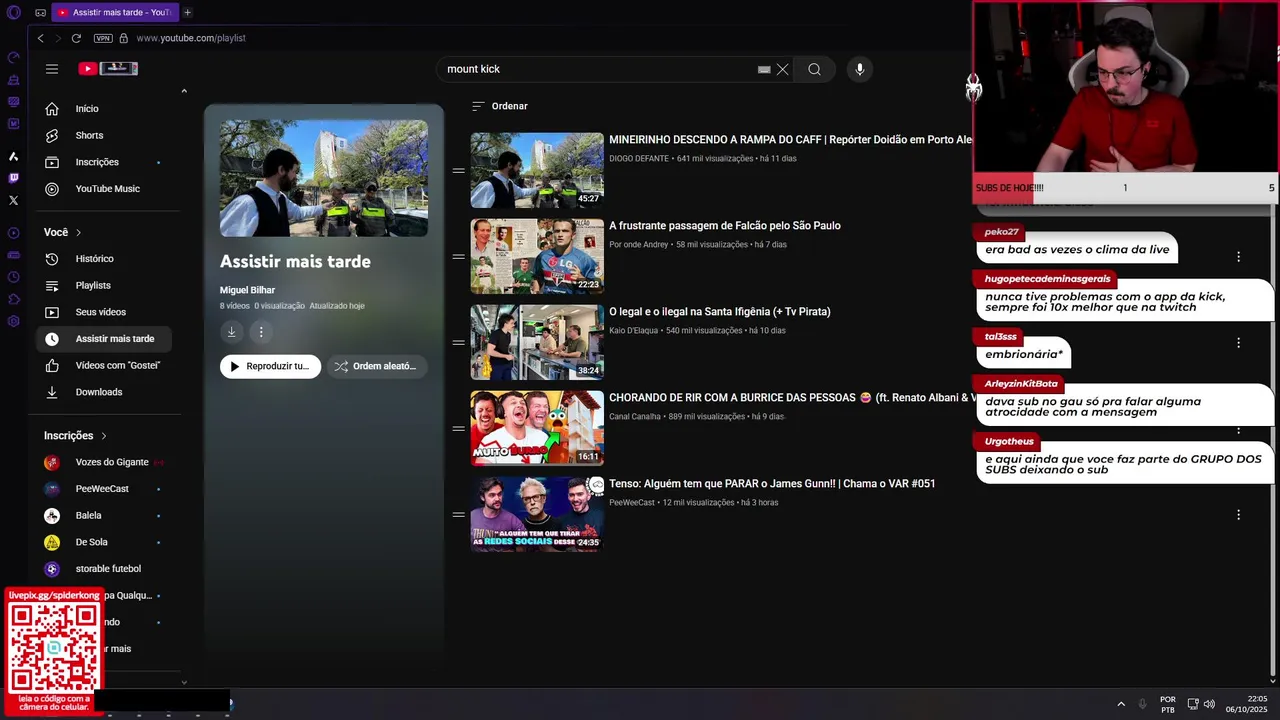Open options menu for James Gunn video
The image size is (1280, 720).
[1238, 515]
